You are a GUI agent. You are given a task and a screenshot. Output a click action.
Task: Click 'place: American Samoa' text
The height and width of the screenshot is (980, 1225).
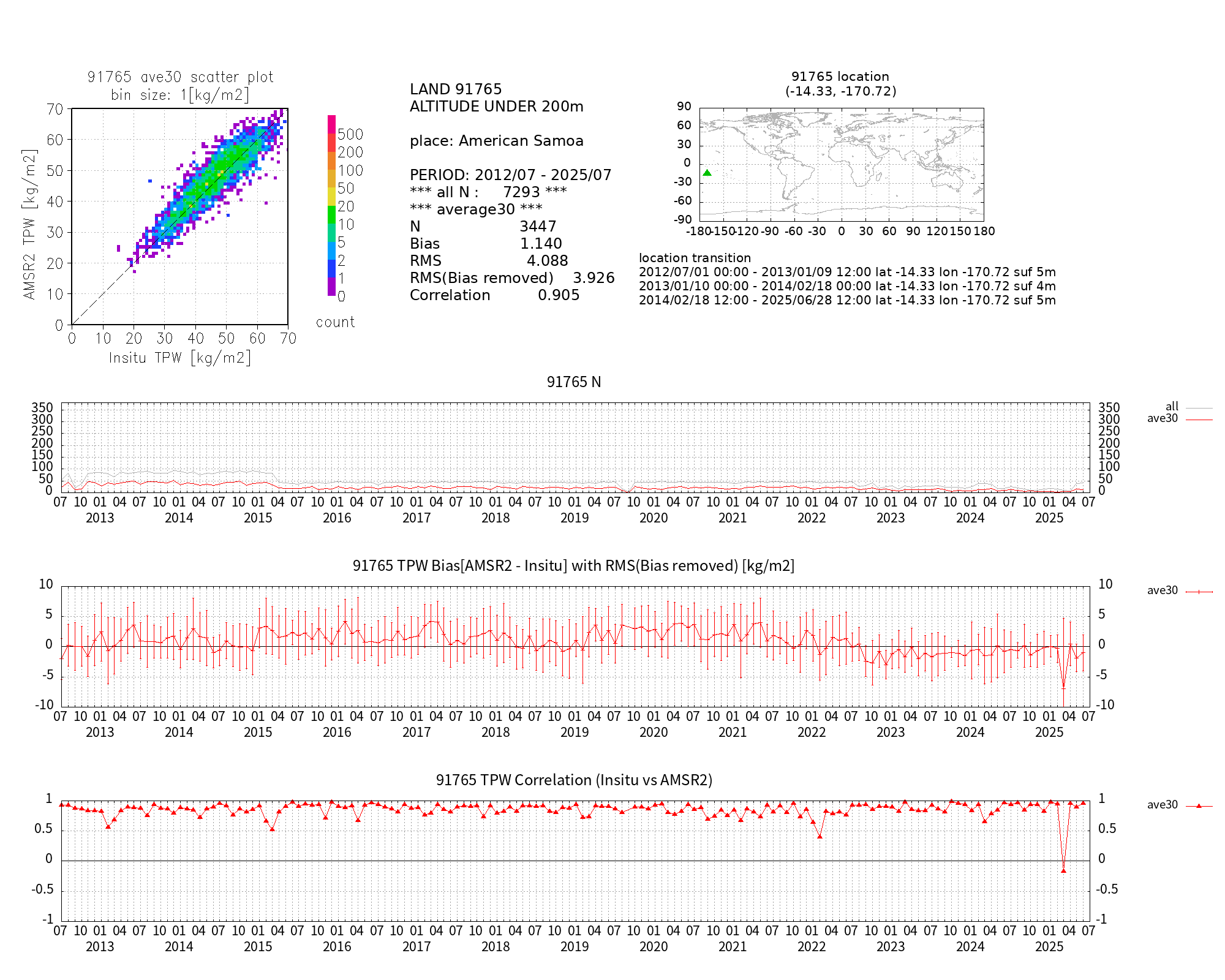[x=497, y=141]
